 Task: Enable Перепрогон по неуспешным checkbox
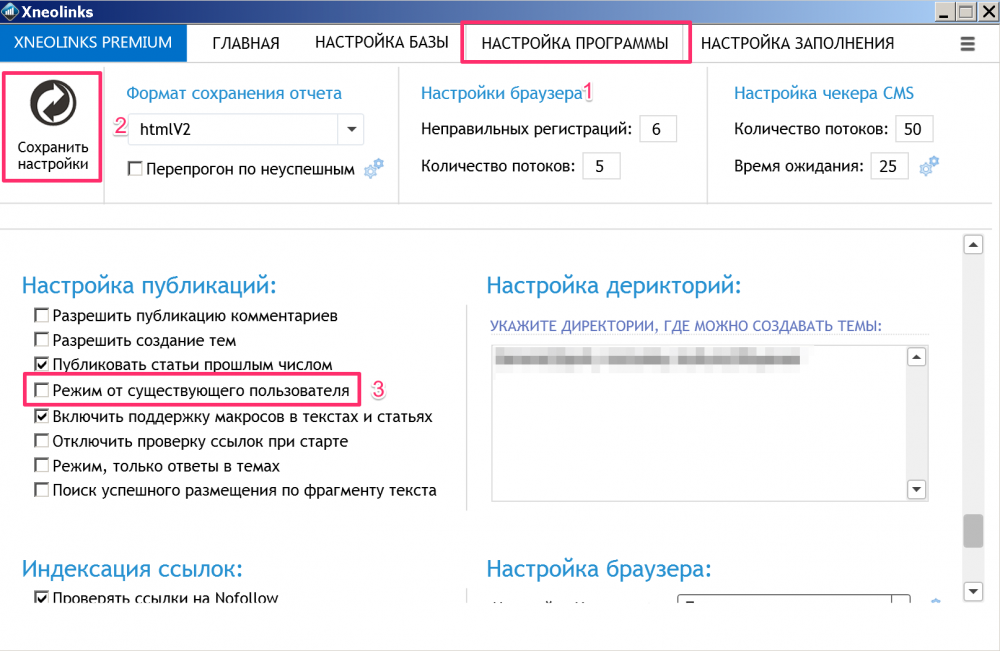(x=135, y=168)
